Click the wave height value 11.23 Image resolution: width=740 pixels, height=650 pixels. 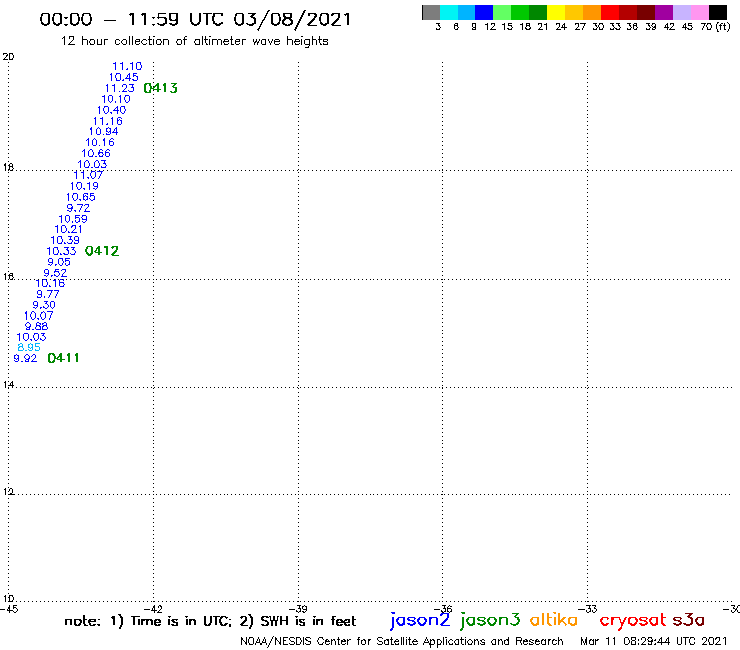[120, 88]
